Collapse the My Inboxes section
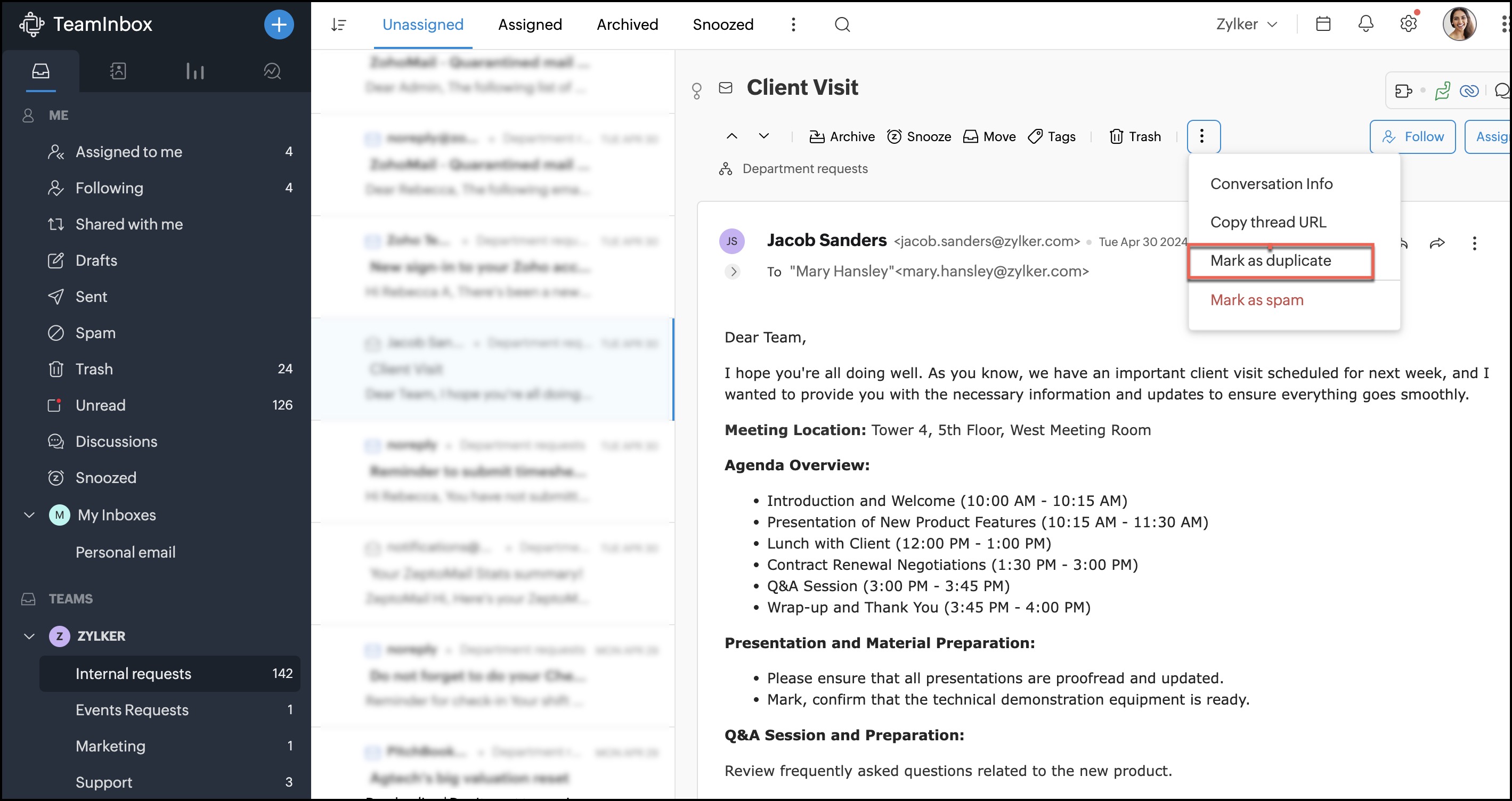This screenshot has height=801, width=1512. (29, 514)
